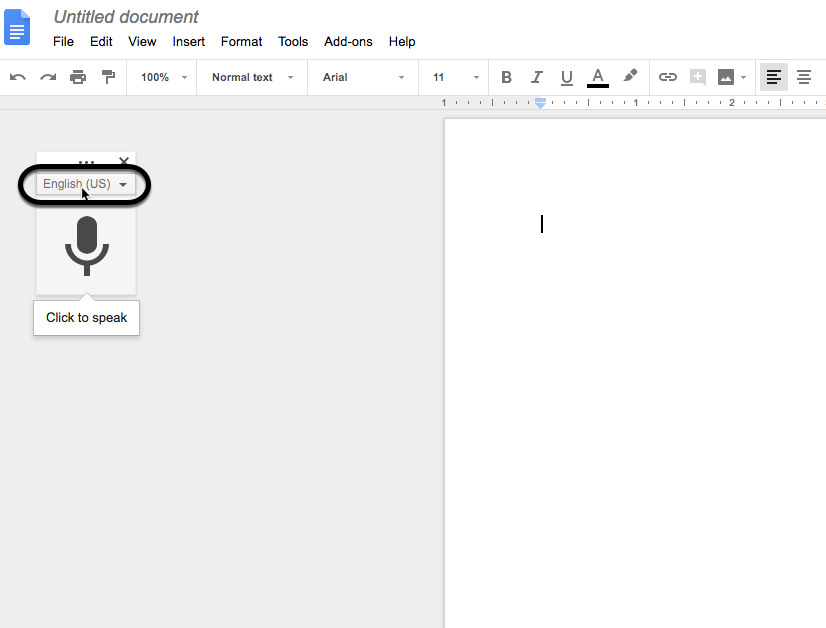Screen dimensions: 826x628
Task: Click the Insert link icon
Action: (x=667, y=77)
